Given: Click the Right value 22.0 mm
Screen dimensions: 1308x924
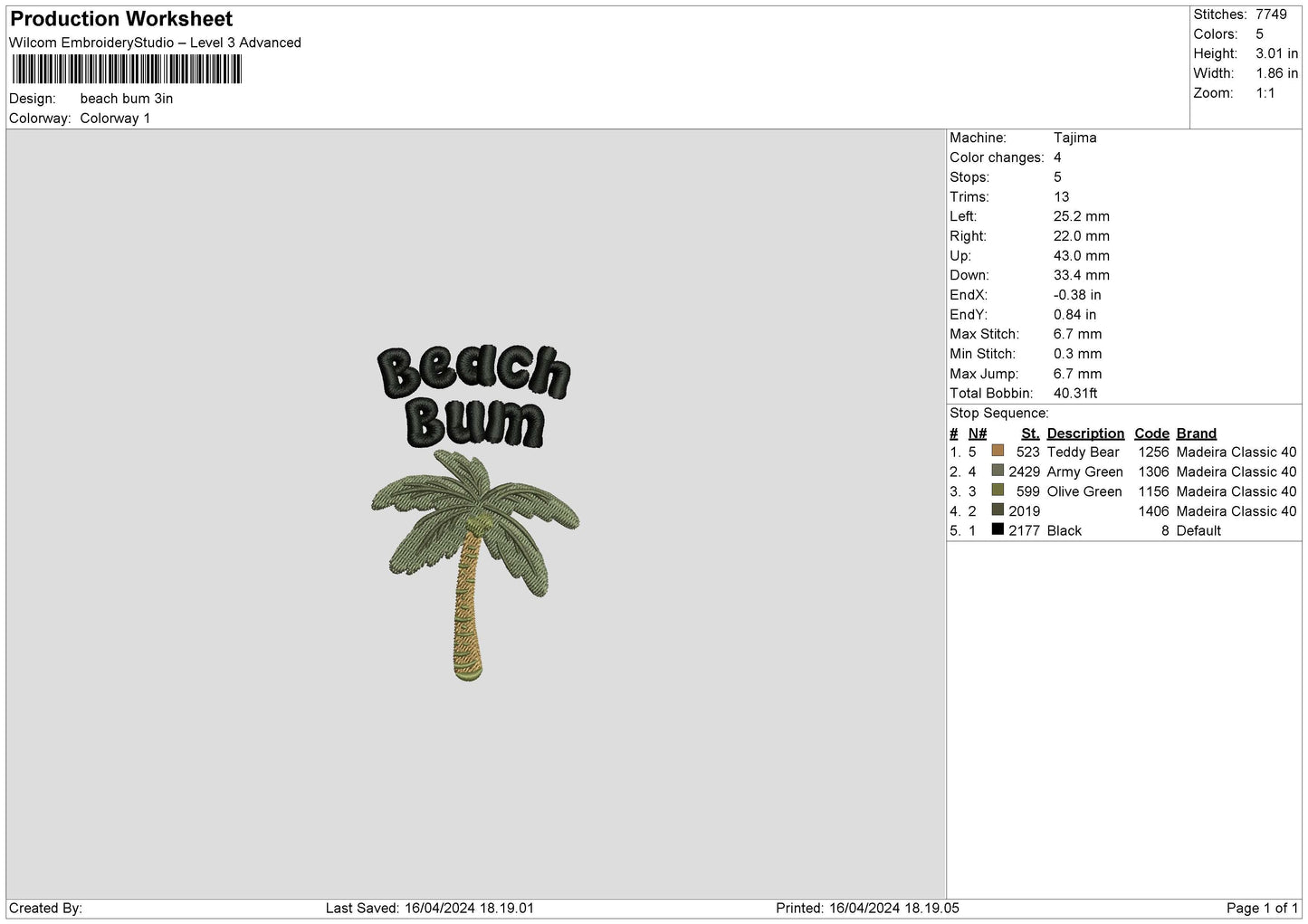Looking at the screenshot, I should click(x=1082, y=236).
